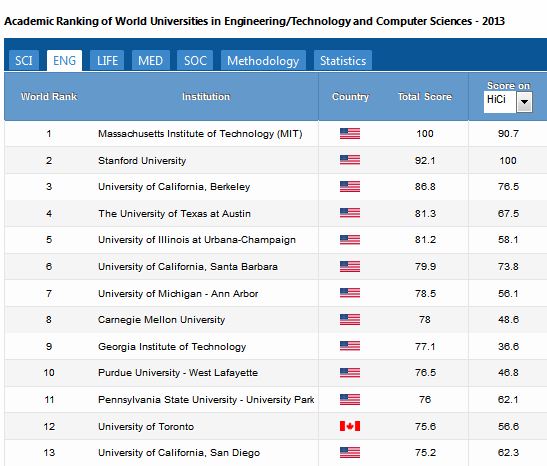The width and height of the screenshot is (547, 466).
Task: Open the SCI ranking tab
Action: [24, 61]
